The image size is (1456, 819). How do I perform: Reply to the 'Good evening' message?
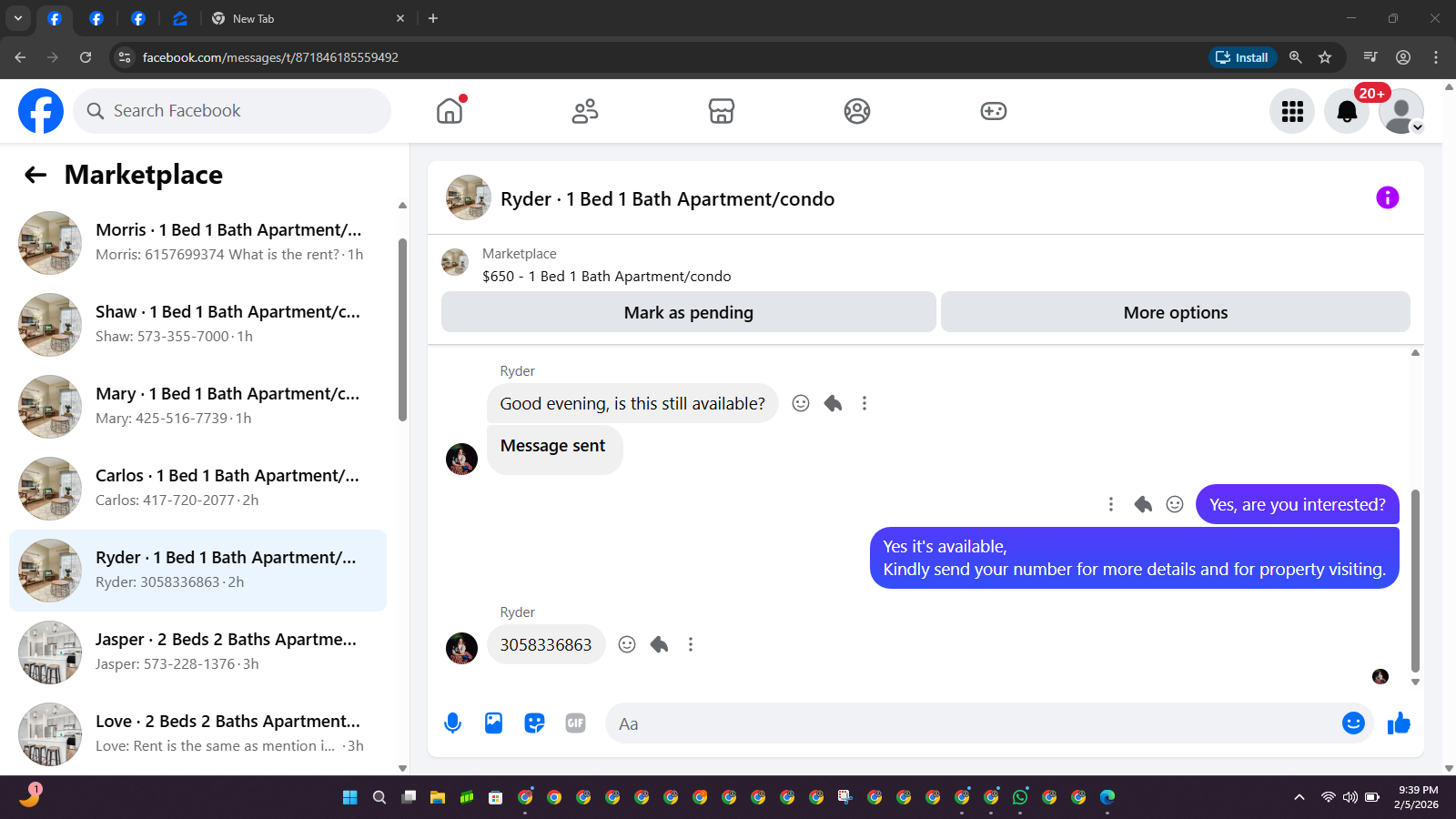pos(833,403)
